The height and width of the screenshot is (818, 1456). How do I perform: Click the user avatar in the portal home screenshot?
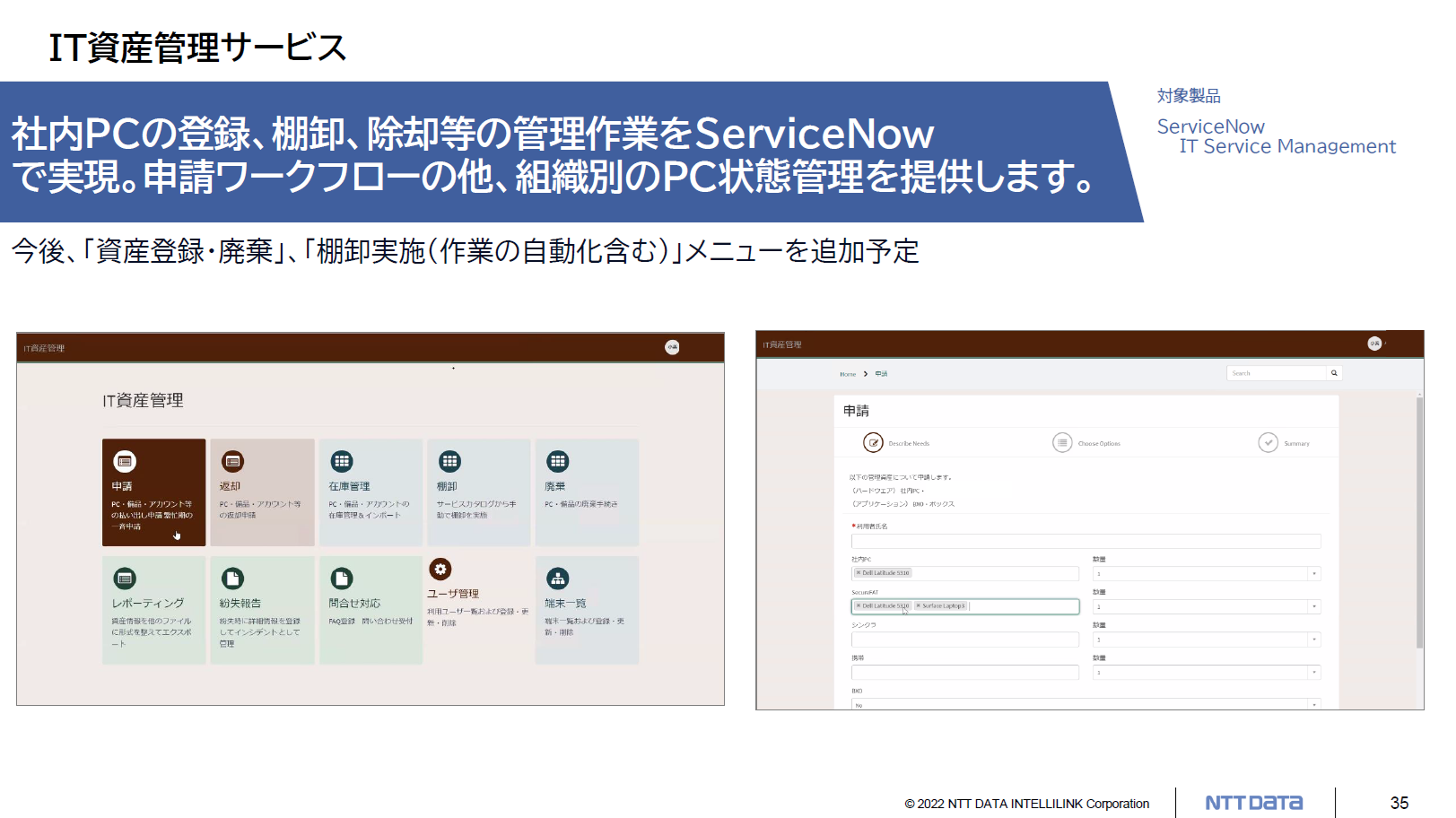(672, 347)
